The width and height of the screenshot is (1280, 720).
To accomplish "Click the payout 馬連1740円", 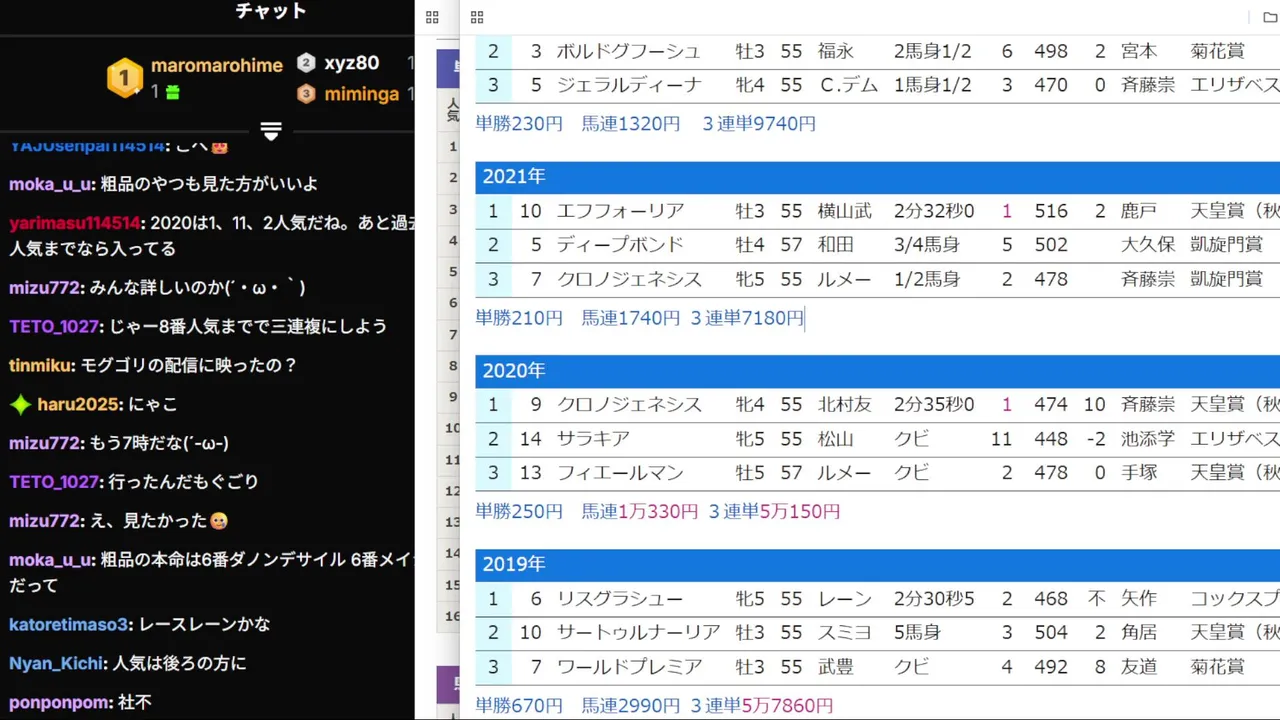I will point(631,318).
